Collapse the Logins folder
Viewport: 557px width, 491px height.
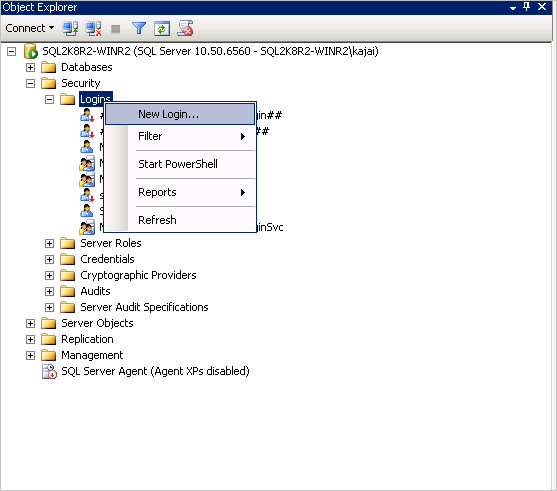click(49, 99)
